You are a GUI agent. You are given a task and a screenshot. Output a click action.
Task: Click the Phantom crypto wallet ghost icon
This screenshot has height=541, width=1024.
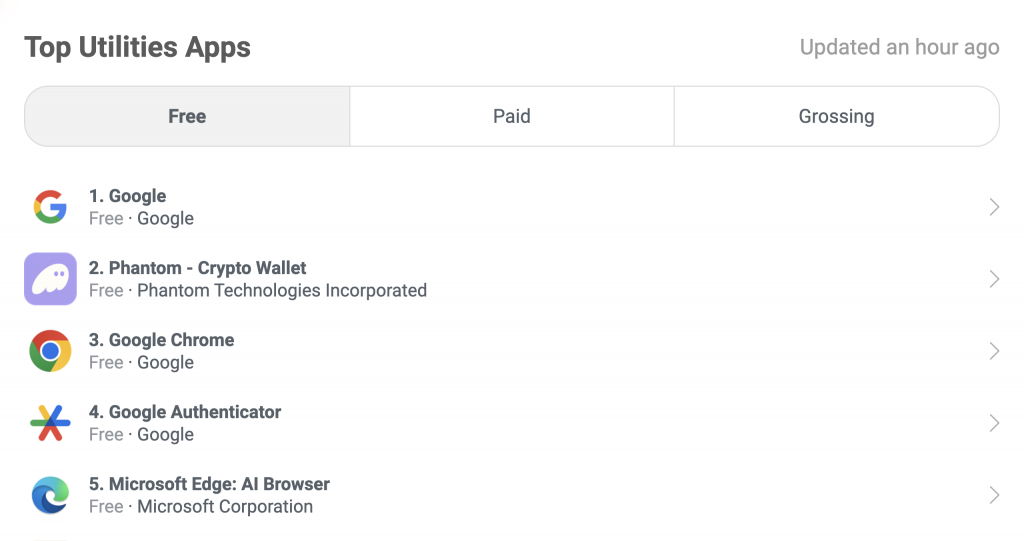pyautogui.click(x=50, y=279)
